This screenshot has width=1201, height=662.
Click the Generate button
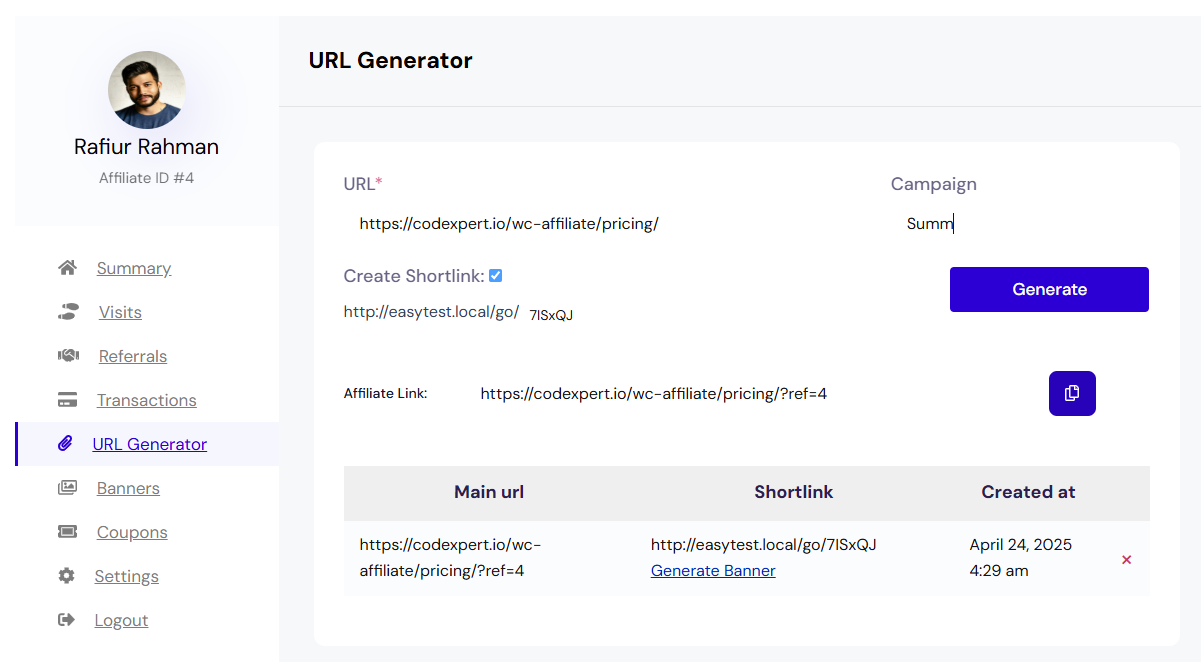(x=1049, y=289)
